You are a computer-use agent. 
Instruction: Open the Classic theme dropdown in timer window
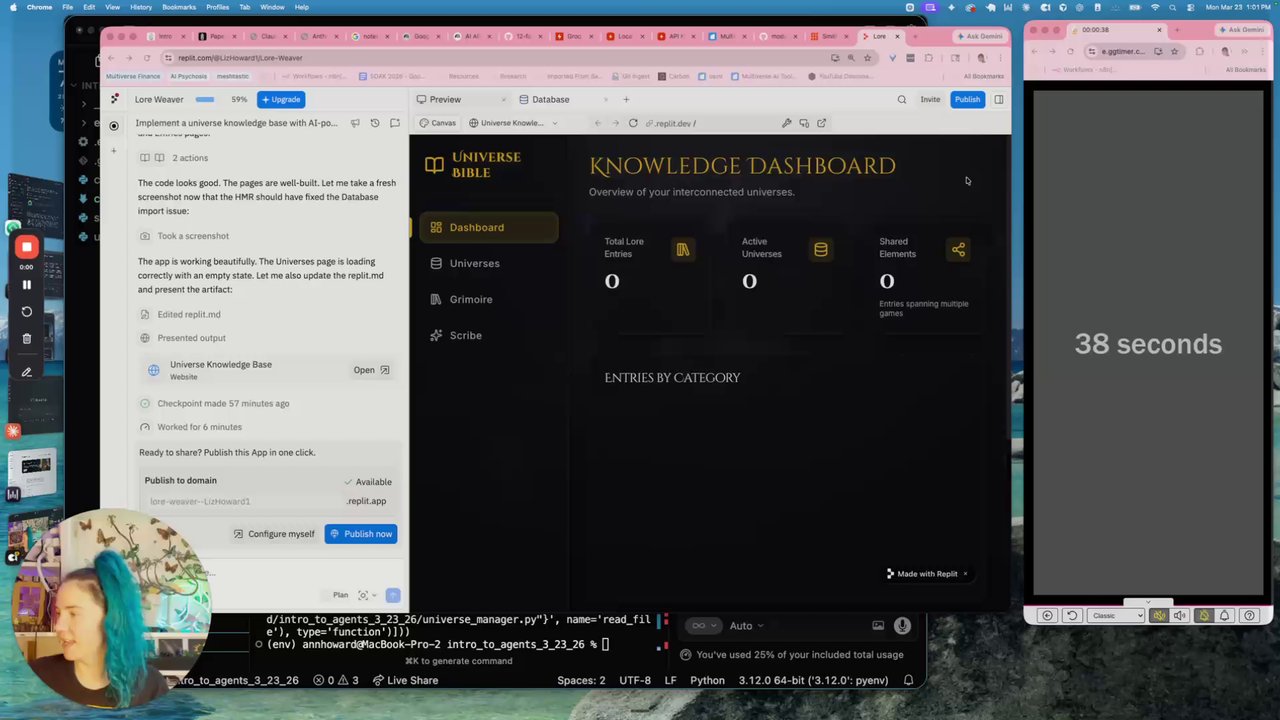[x=1115, y=616]
